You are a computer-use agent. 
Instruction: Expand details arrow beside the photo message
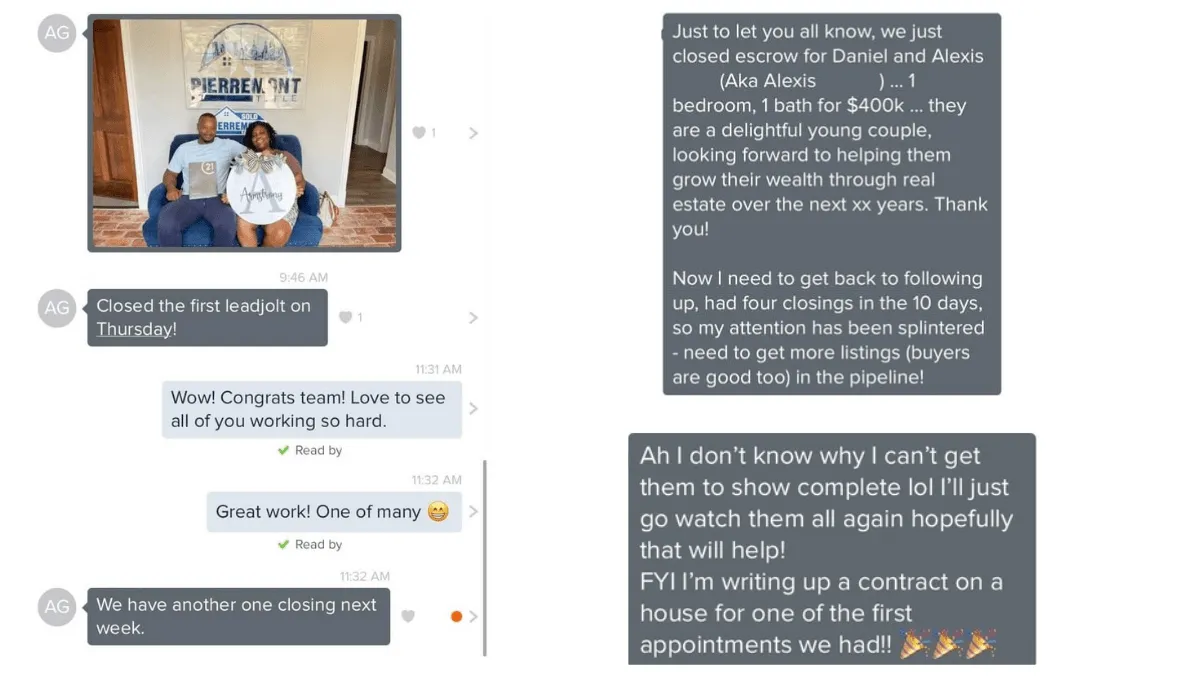473,133
